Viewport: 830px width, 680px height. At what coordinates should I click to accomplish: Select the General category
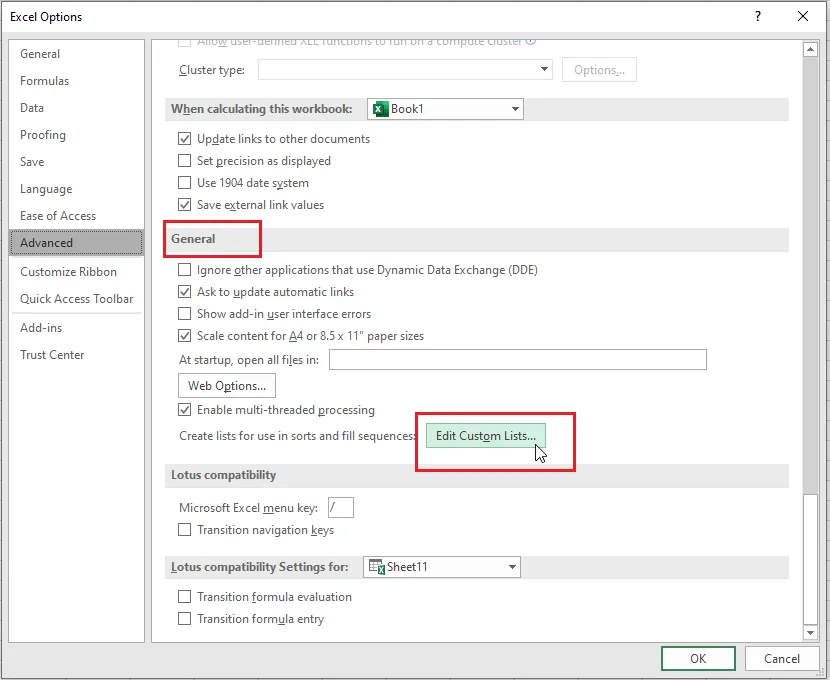click(x=76, y=53)
